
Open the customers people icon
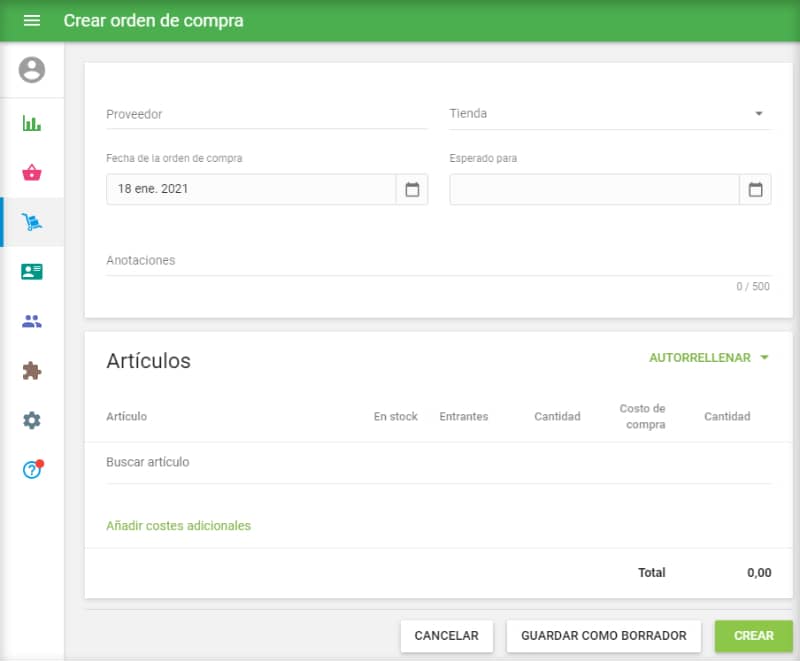point(32,321)
